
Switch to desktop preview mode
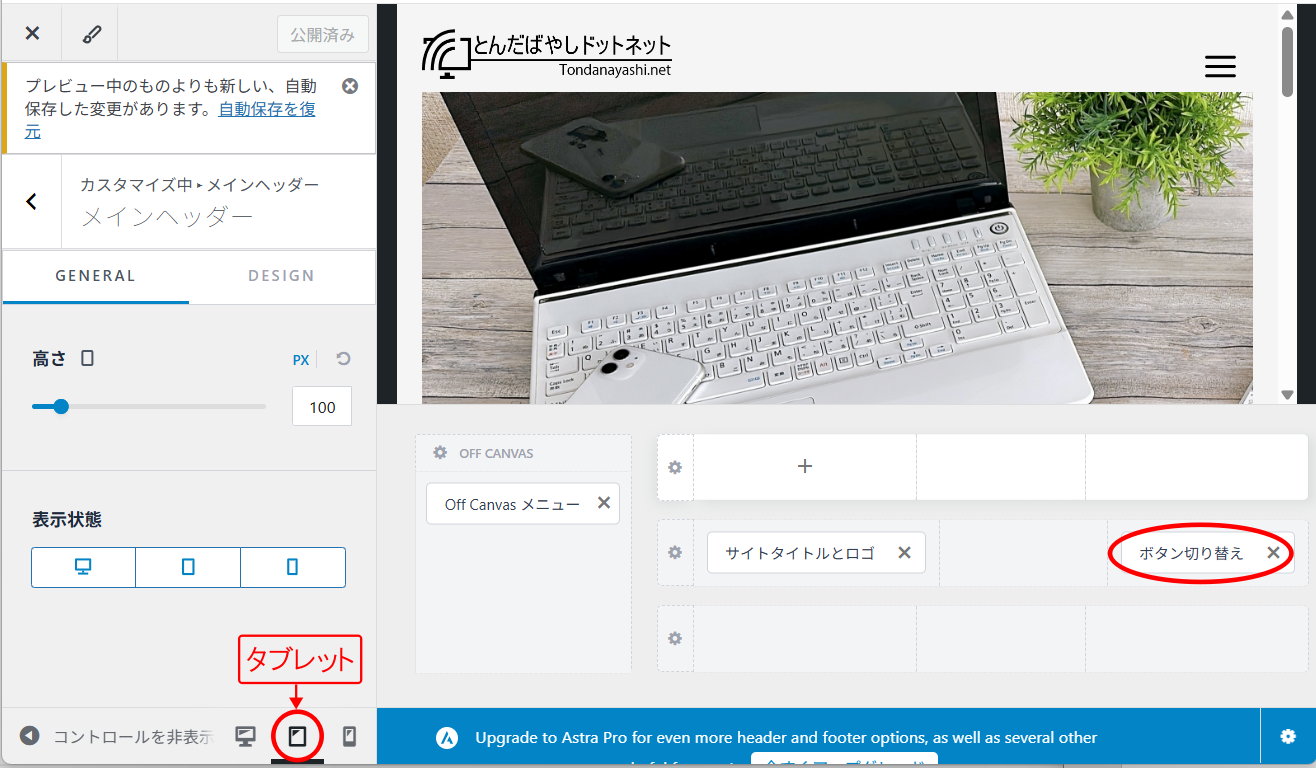click(245, 737)
